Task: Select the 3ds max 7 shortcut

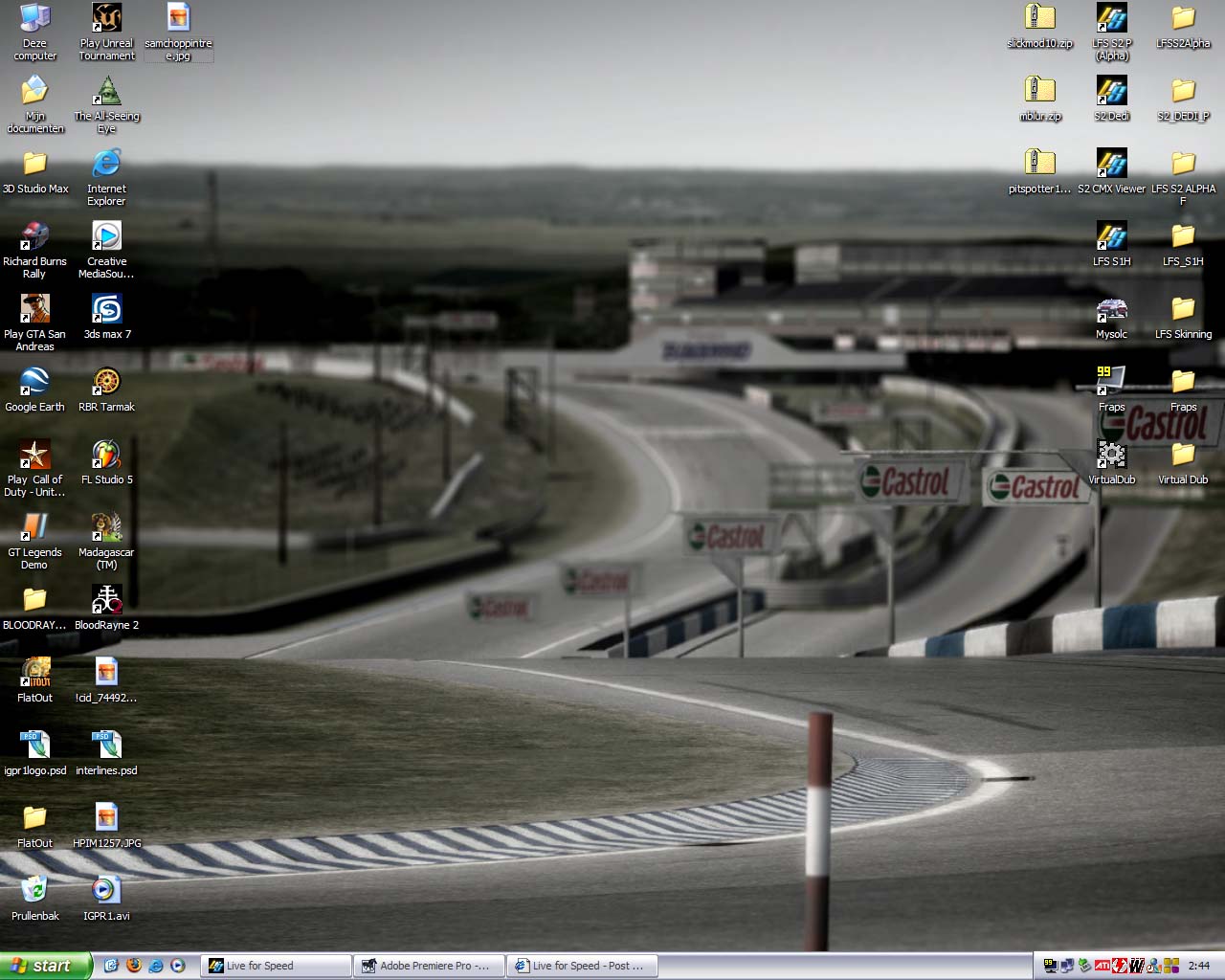Action: 106,317
